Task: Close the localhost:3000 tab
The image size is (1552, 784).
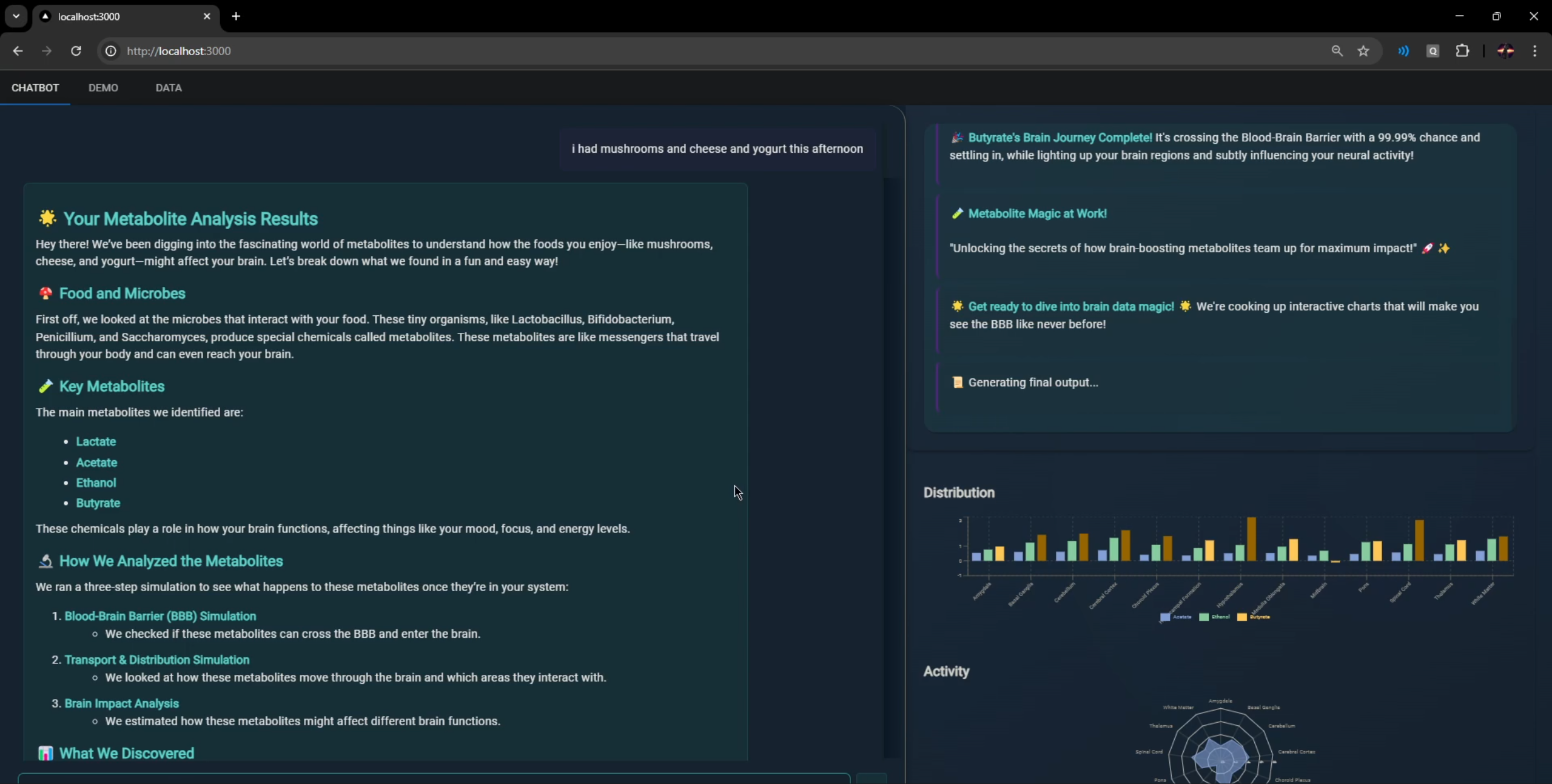Action: (207, 16)
